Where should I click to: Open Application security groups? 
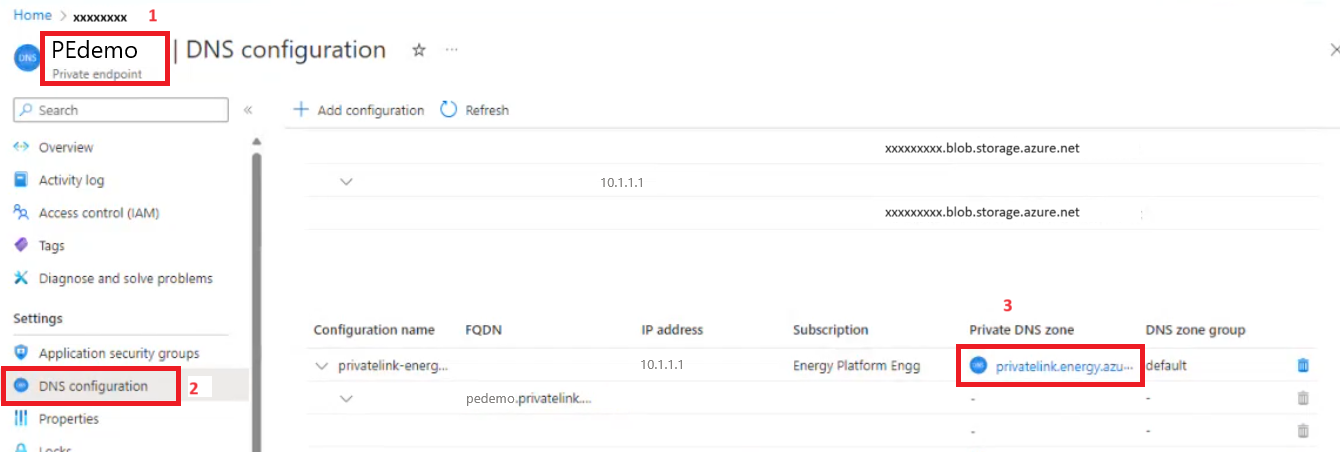click(x=118, y=353)
